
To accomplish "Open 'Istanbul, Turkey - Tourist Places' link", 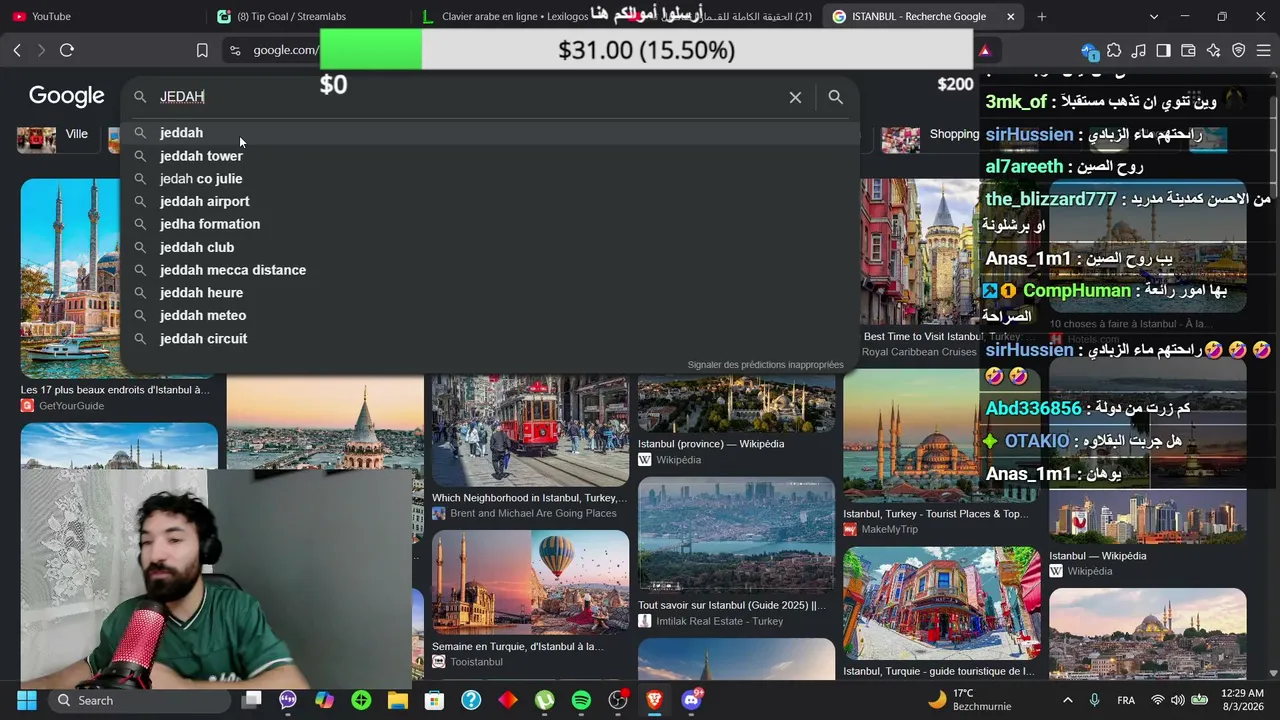I will [x=935, y=514].
